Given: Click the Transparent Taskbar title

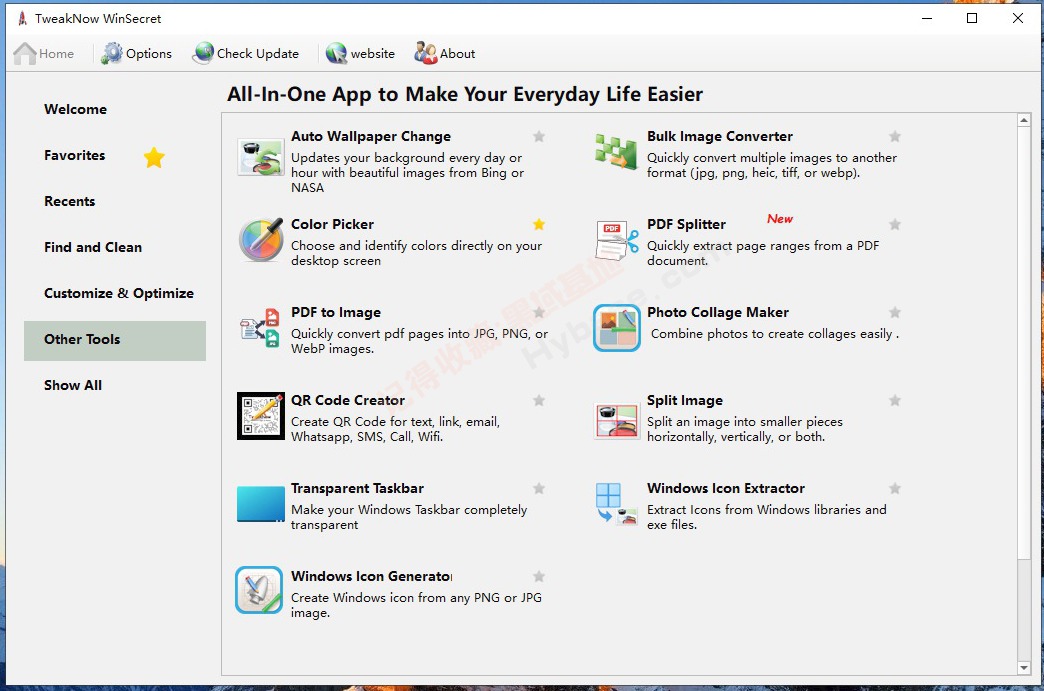Looking at the screenshot, I should point(357,488).
